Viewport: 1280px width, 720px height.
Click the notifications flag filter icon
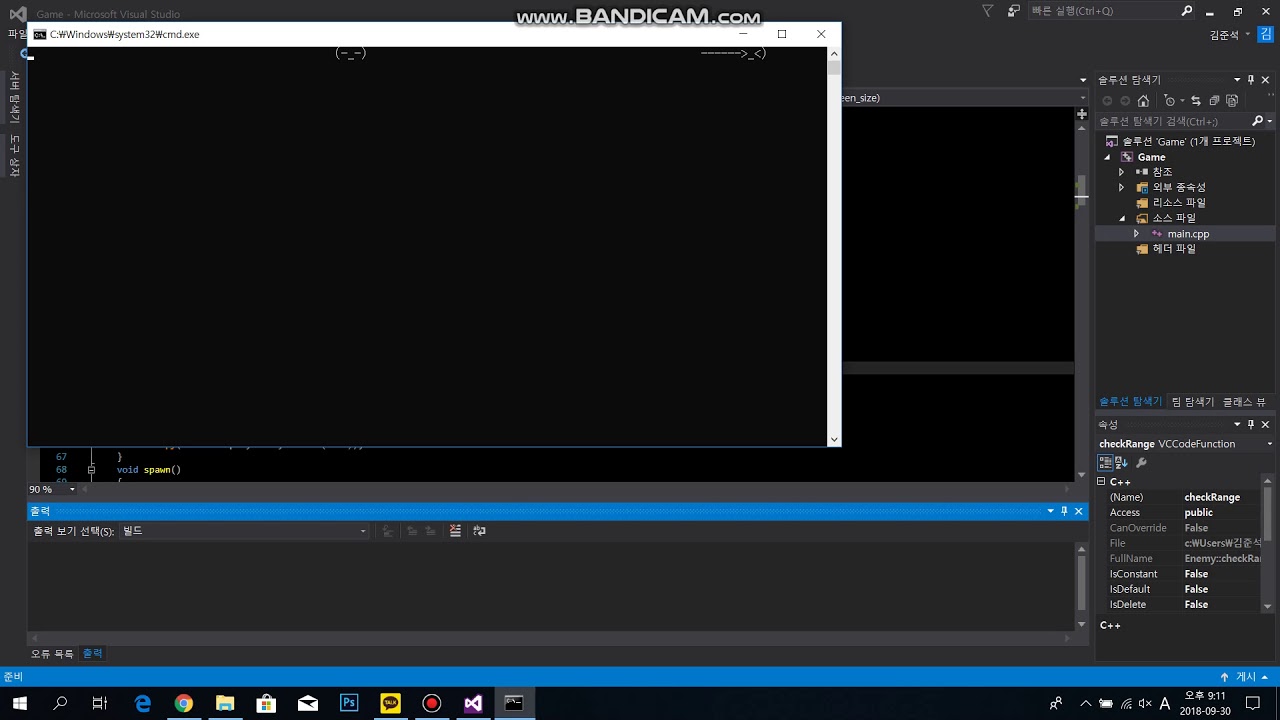[x=988, y=11]
